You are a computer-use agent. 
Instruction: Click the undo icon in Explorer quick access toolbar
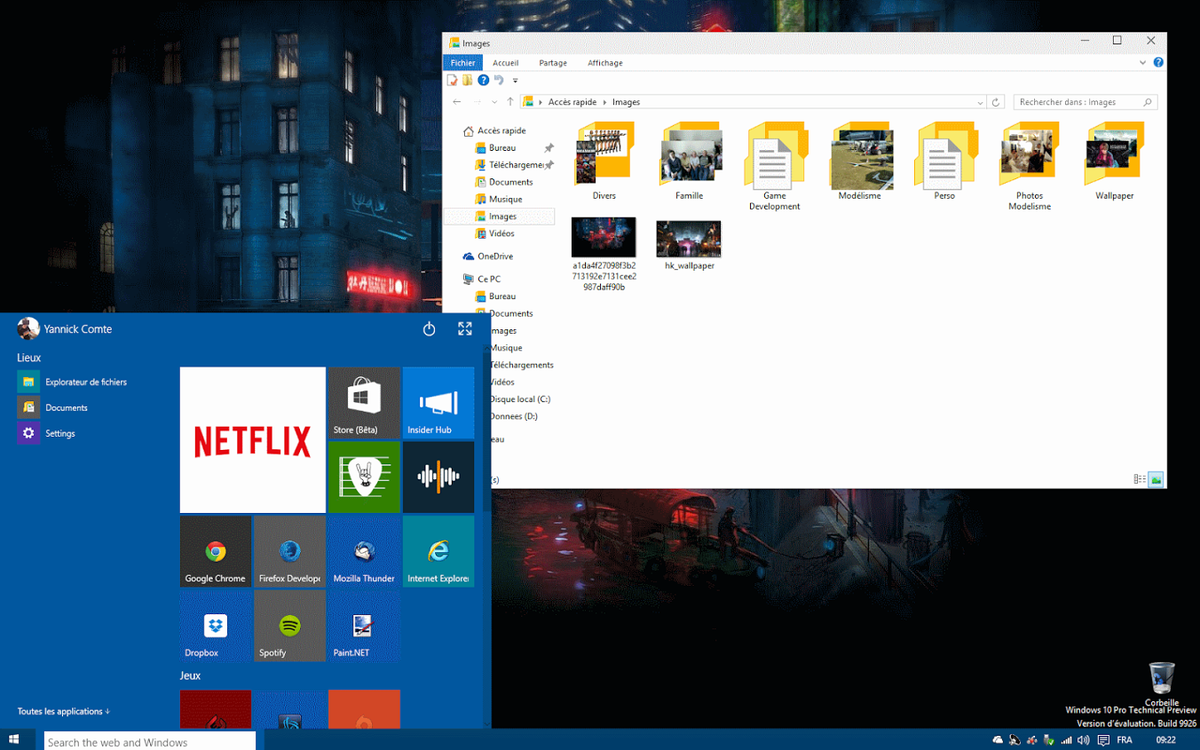pos(499,80)
